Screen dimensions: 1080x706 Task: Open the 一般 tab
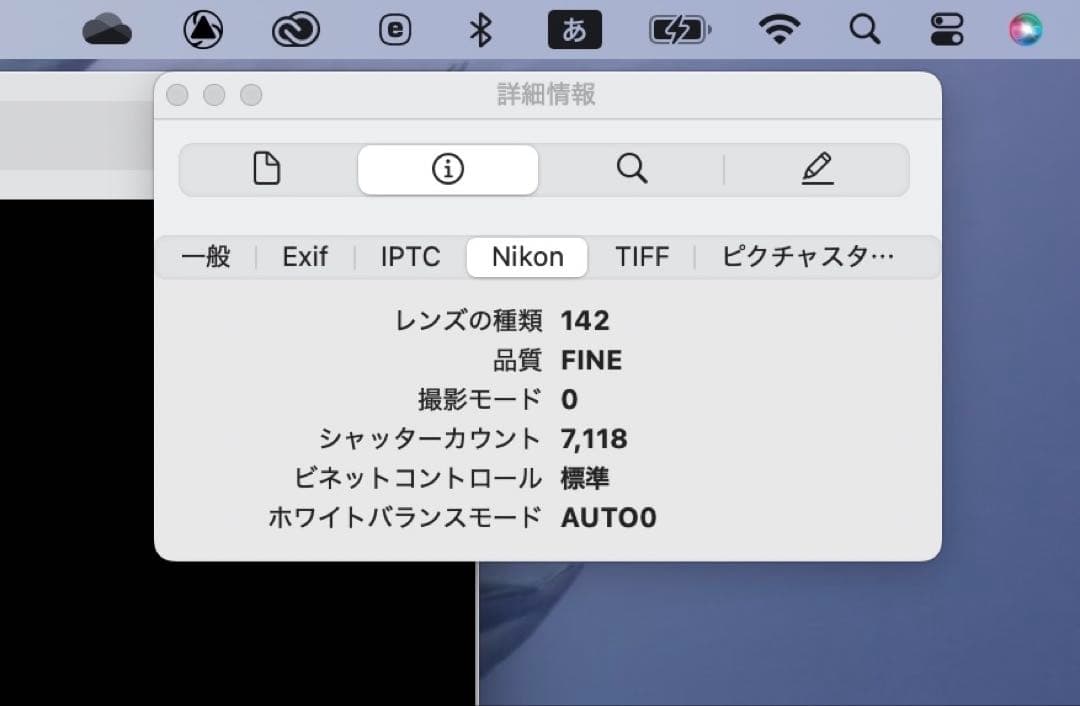(205, 257)
